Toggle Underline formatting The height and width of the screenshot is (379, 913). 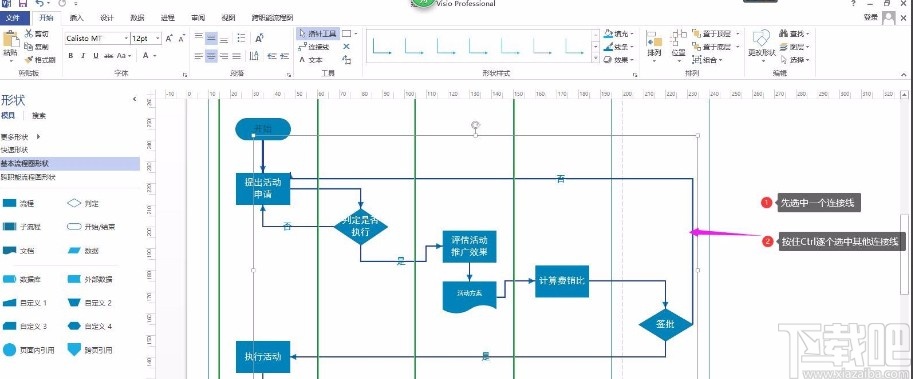(95, 56)
